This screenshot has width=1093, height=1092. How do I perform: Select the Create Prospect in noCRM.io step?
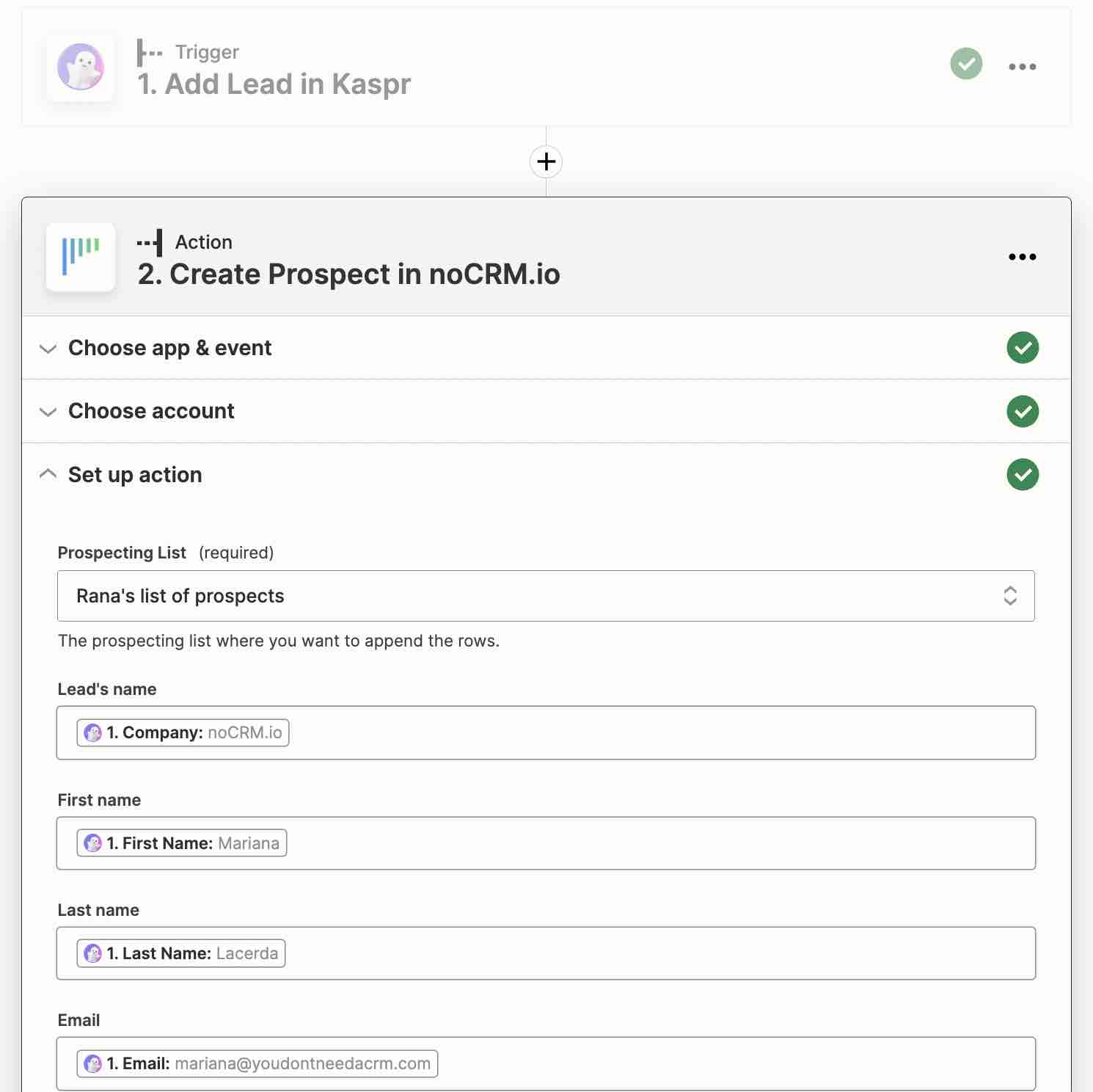pyautogui.click(x=350, y=274)
